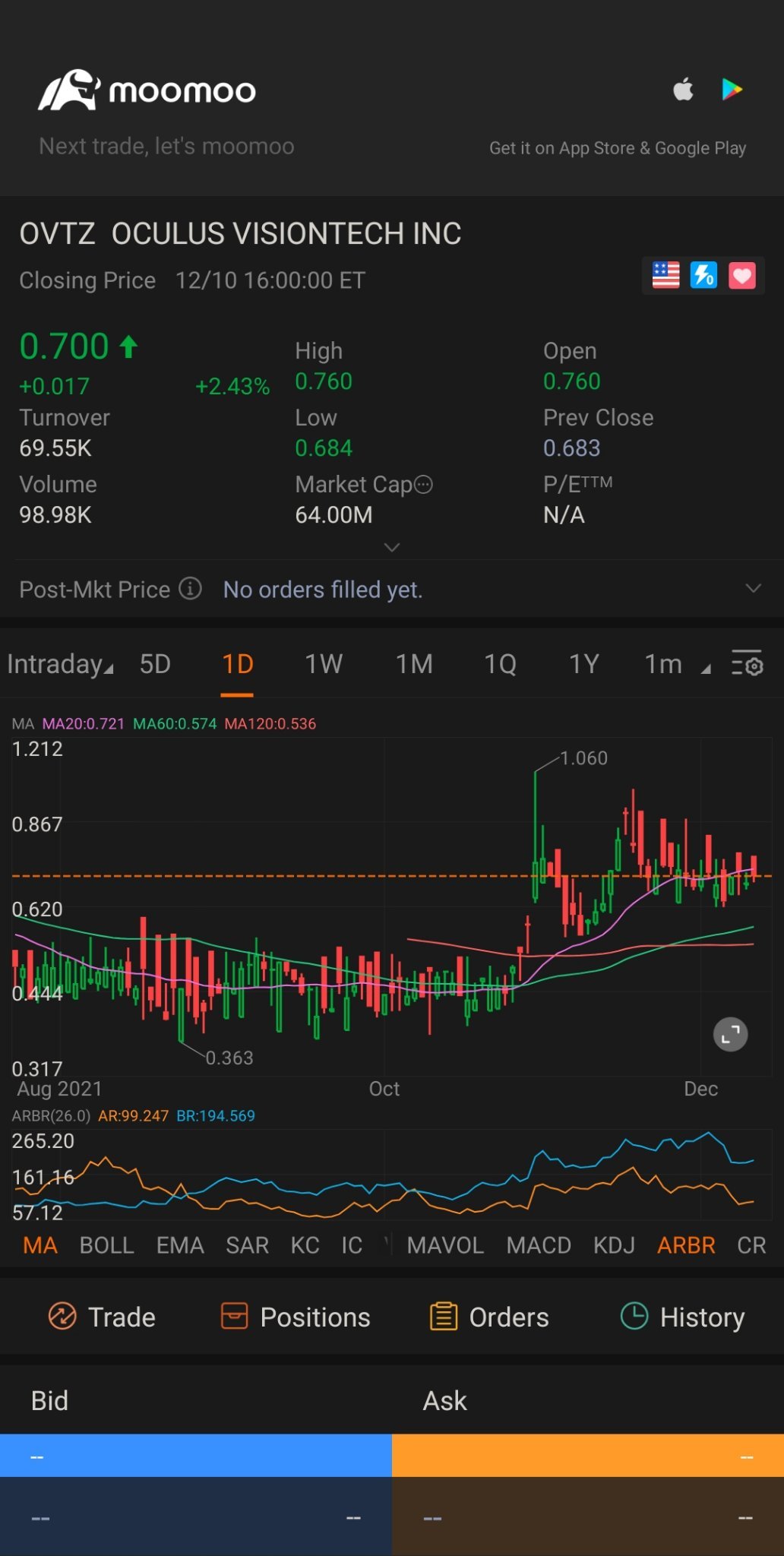Open chart settings icon
The width and height of the screenshot is (784, 1556).
747,664
